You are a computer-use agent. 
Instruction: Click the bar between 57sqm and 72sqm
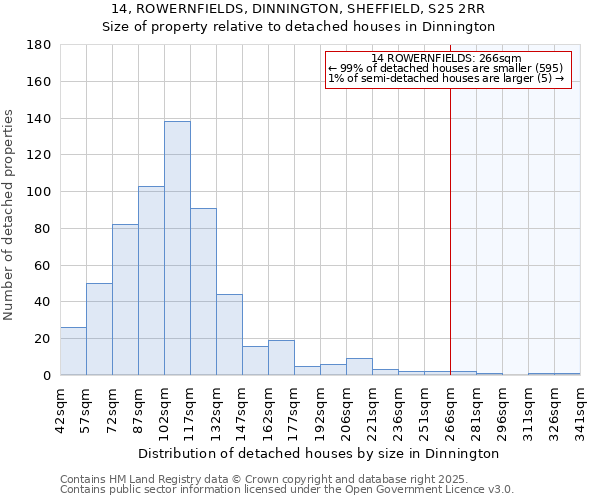pos(99,329)
